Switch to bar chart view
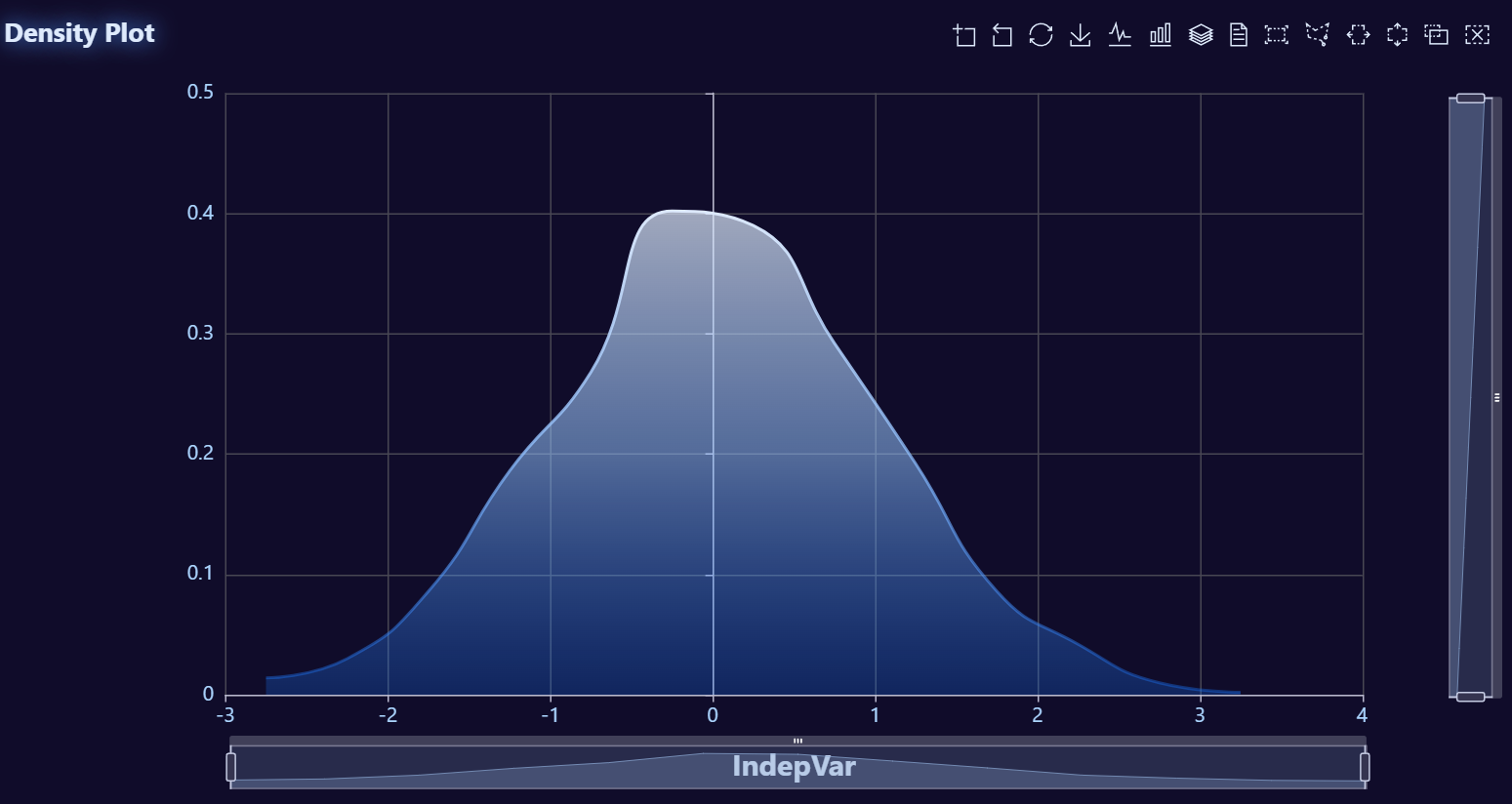Screen dimensions: 1512x804 [x=1160, y=35]
